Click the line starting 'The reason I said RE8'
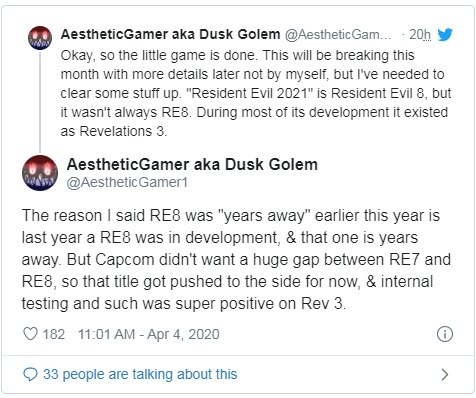 (x=231, y=216)
